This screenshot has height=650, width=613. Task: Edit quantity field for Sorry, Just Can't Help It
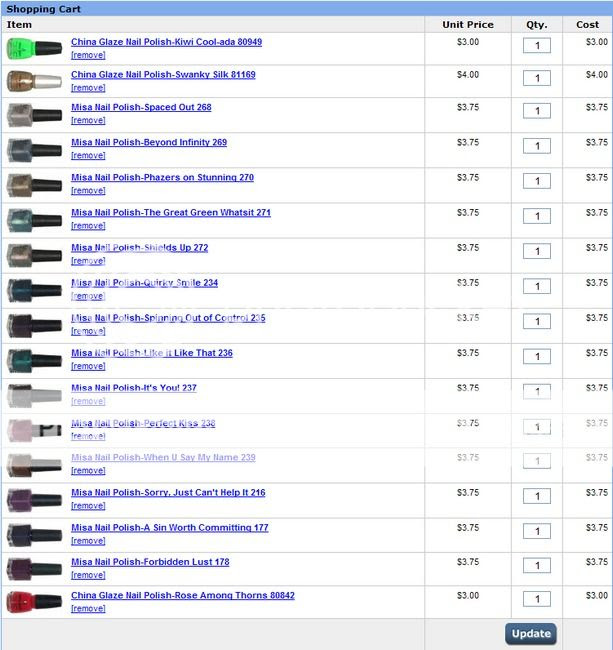pos(537,496)
